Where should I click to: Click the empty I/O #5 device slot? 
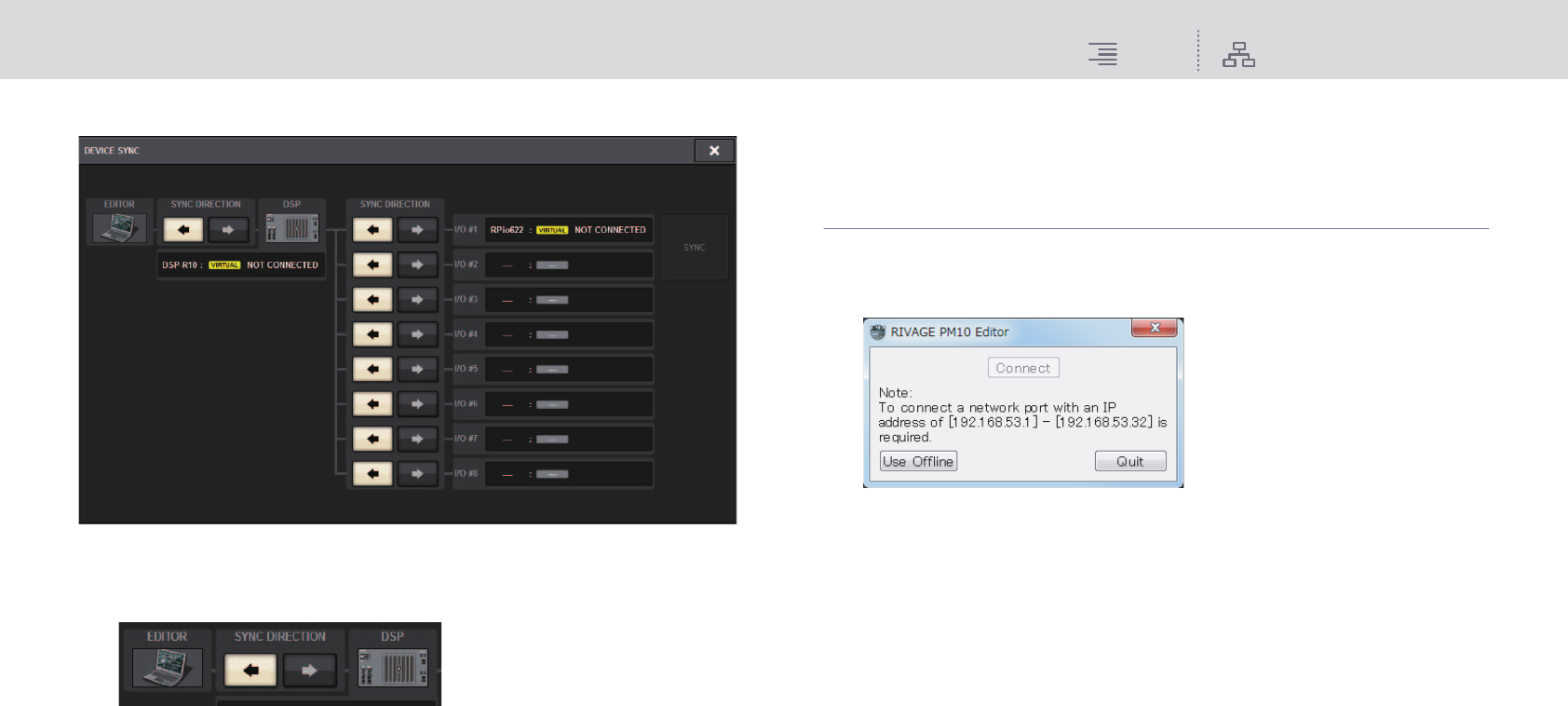(x=569, y=369)
